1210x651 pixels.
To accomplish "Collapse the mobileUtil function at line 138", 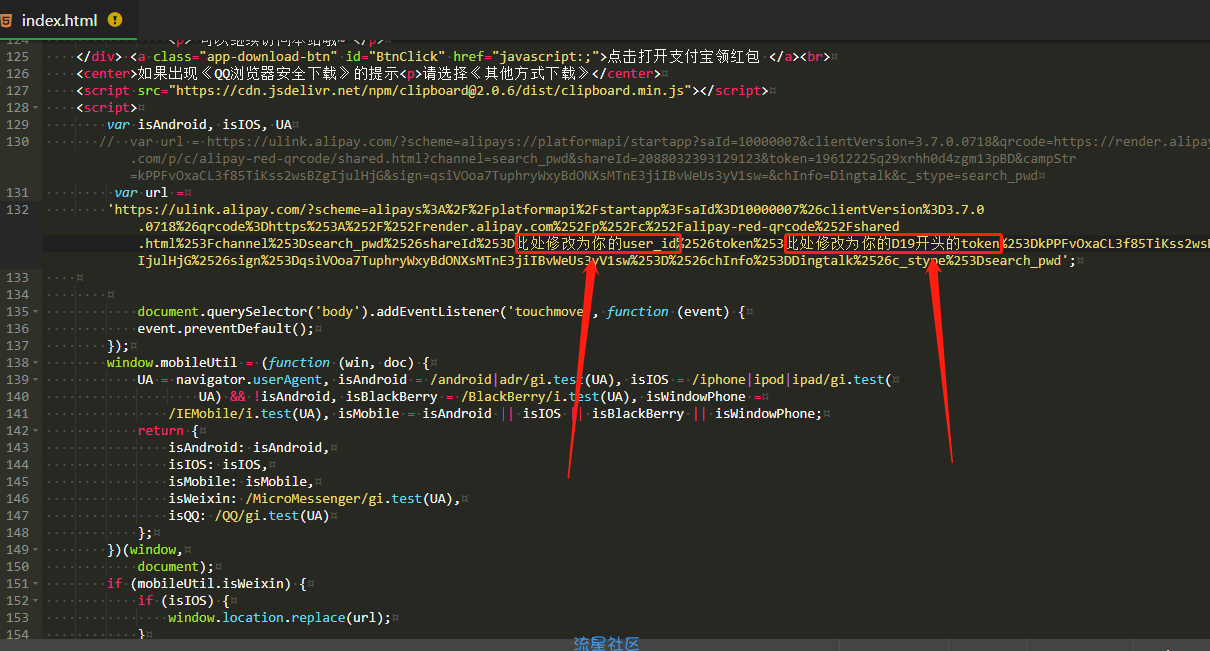I will [36, 363].
